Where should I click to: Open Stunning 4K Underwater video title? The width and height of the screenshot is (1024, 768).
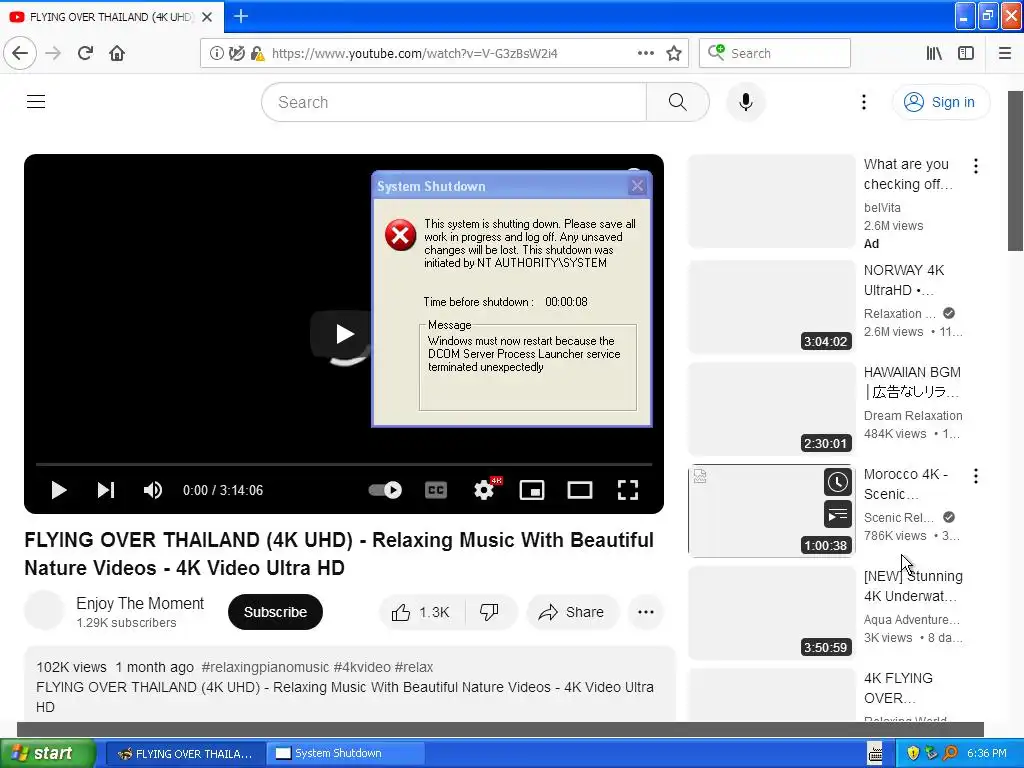913,586
